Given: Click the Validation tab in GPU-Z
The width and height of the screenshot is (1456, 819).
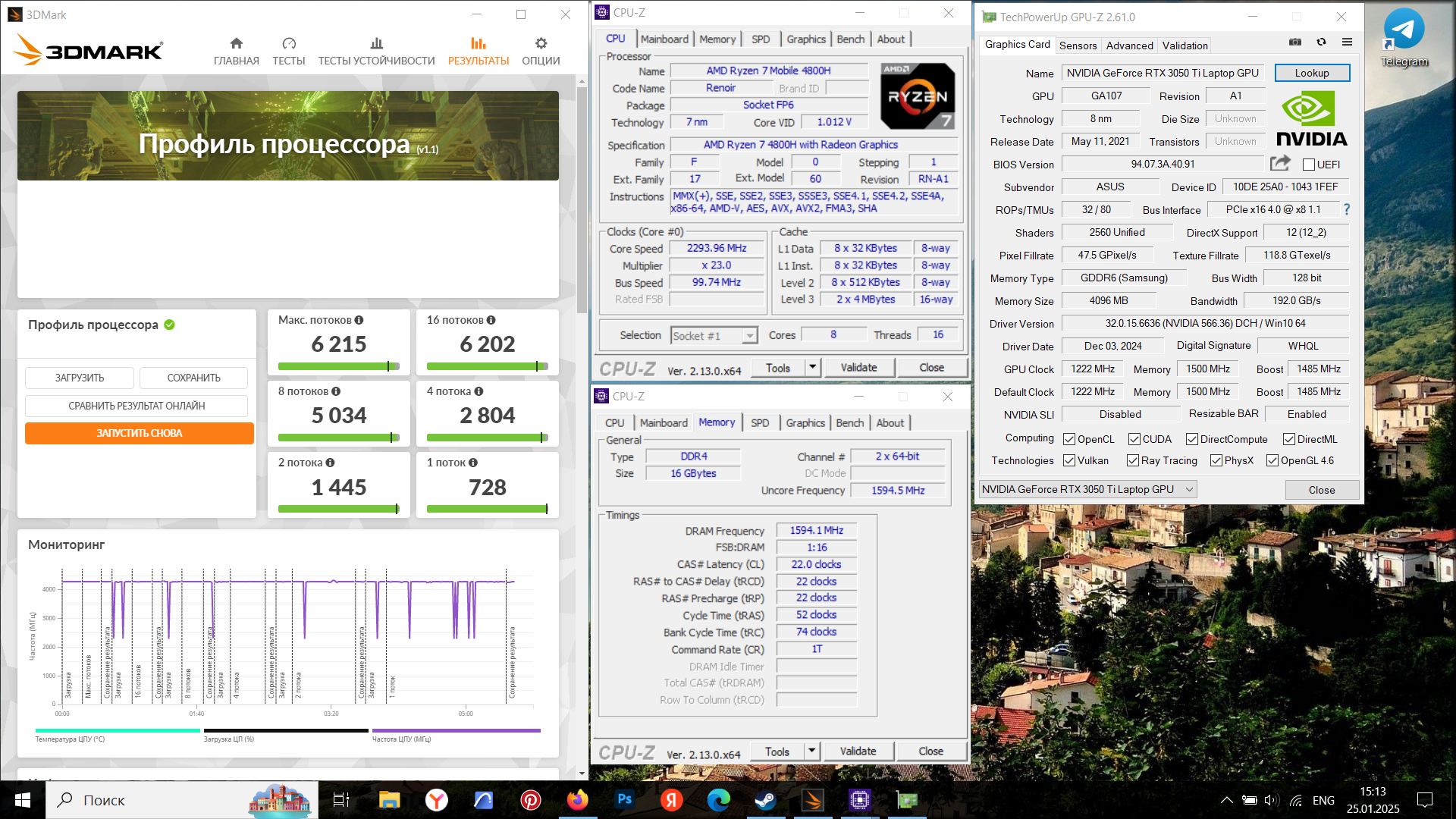Looking at the screenshot, I should (1185, 45).
